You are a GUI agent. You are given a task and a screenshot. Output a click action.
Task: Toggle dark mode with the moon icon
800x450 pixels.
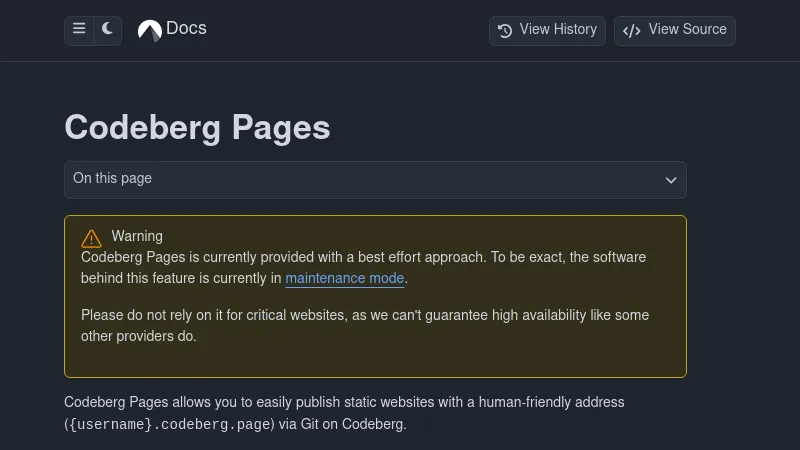point(108,30)
